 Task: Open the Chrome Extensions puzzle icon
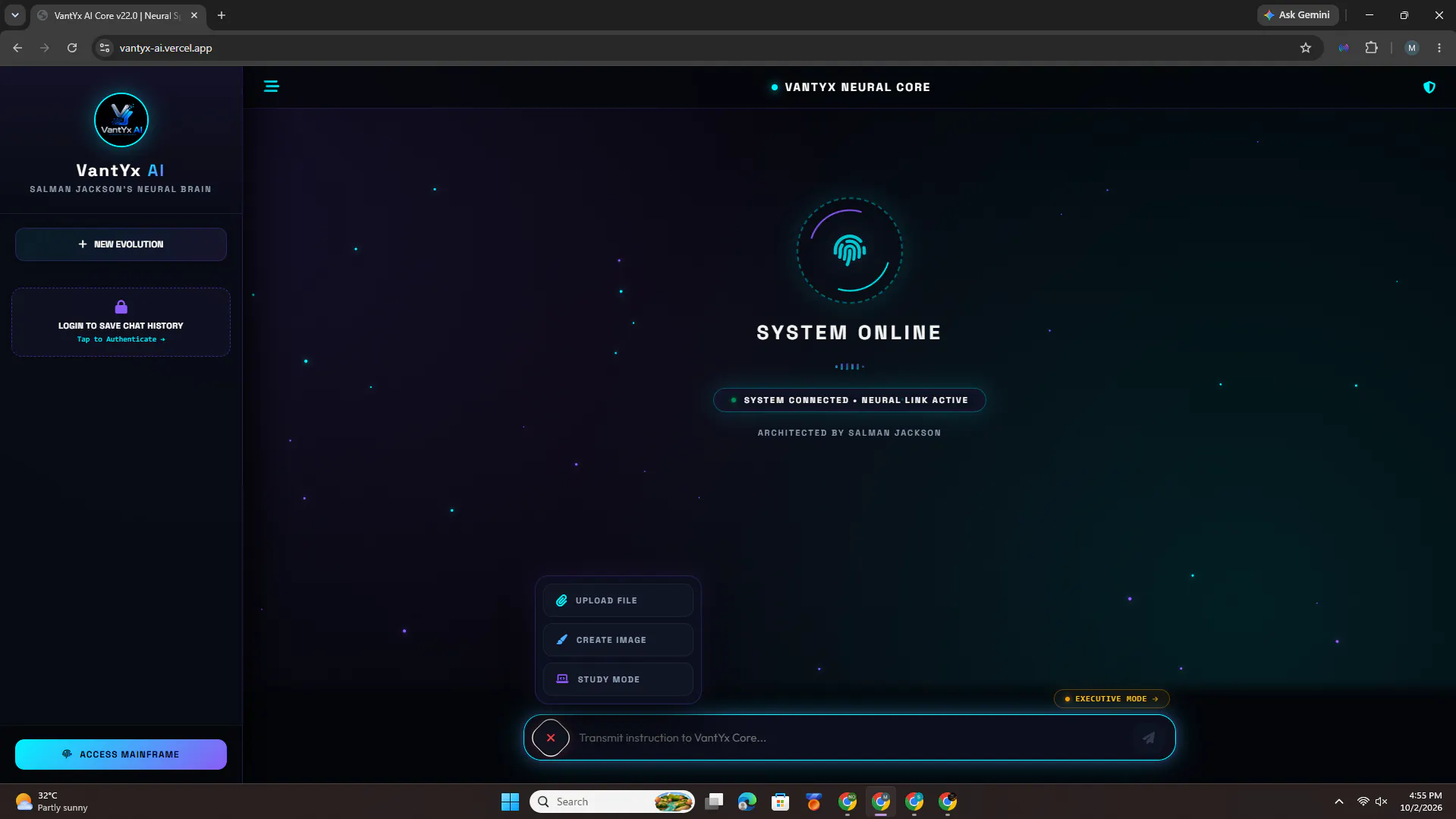click(x=1371, y=48)
